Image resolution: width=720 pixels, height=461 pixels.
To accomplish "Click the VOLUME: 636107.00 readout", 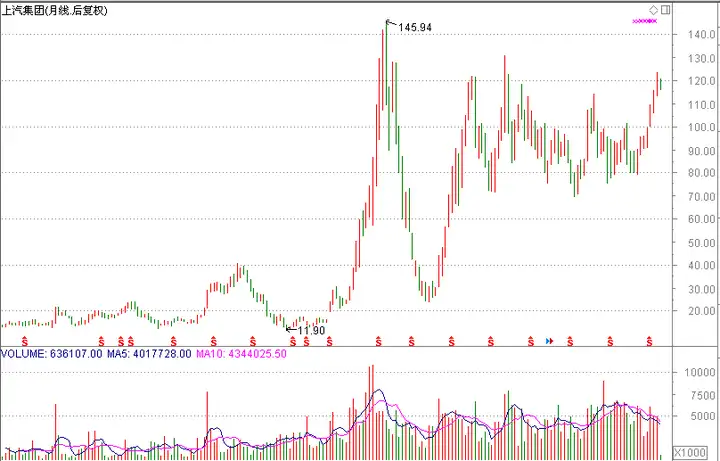I will [51, 354].
